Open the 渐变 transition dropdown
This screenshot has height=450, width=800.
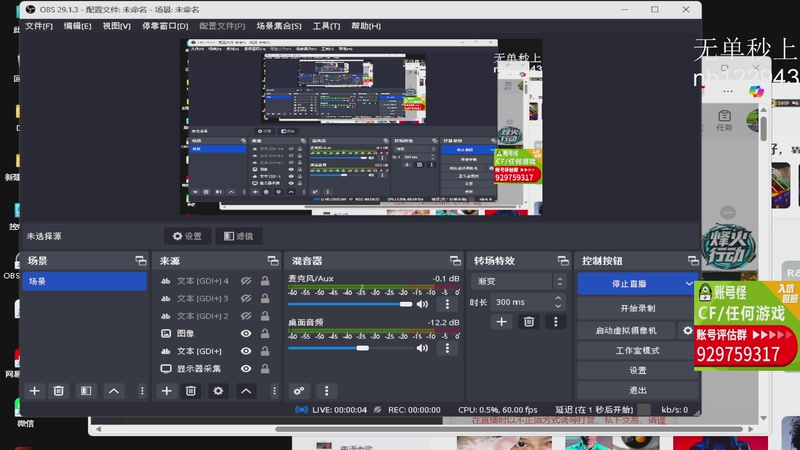click(518, 281)
